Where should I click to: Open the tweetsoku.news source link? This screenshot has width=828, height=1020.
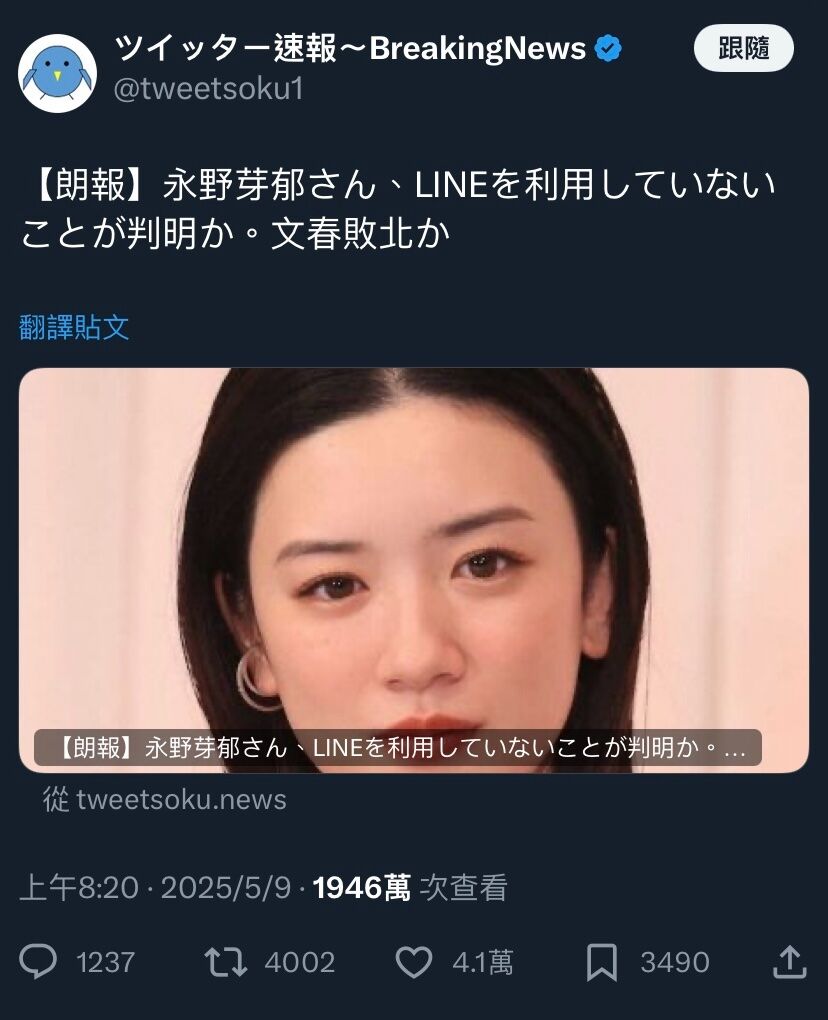point(165,799)
